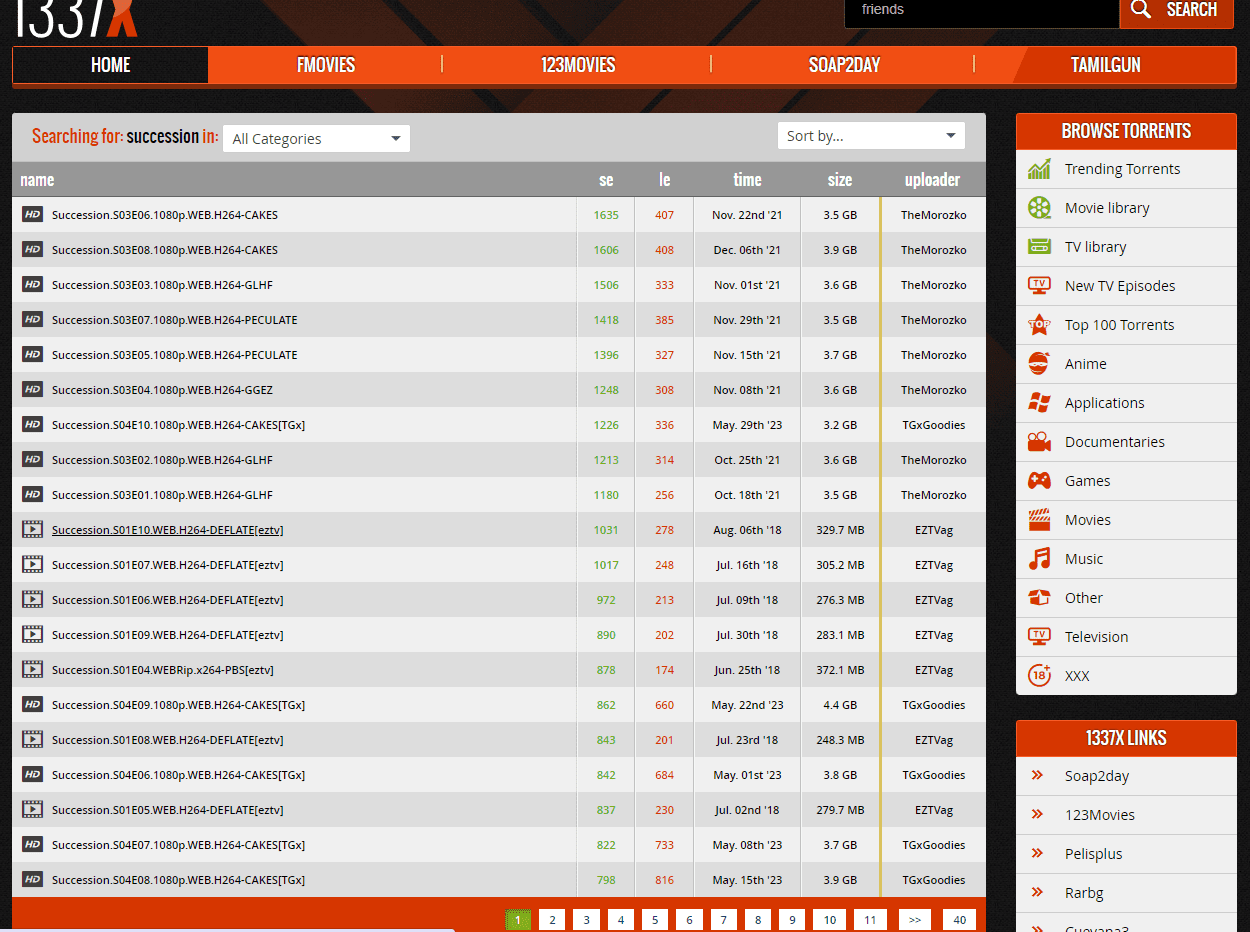Switch to the FMOVIES navigation tab

point(326,65)
